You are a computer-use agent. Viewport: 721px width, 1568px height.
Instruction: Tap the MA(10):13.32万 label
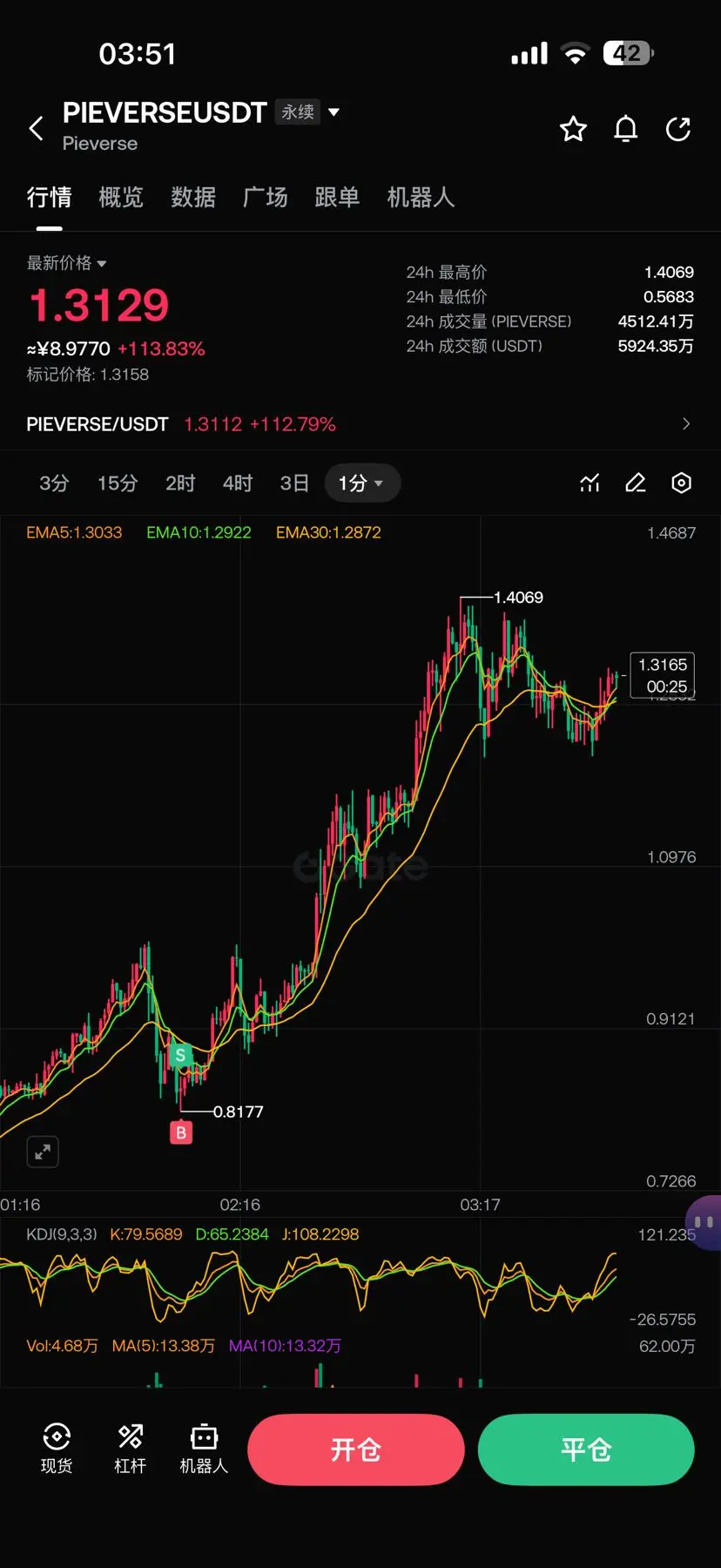tap(285, 1346)
